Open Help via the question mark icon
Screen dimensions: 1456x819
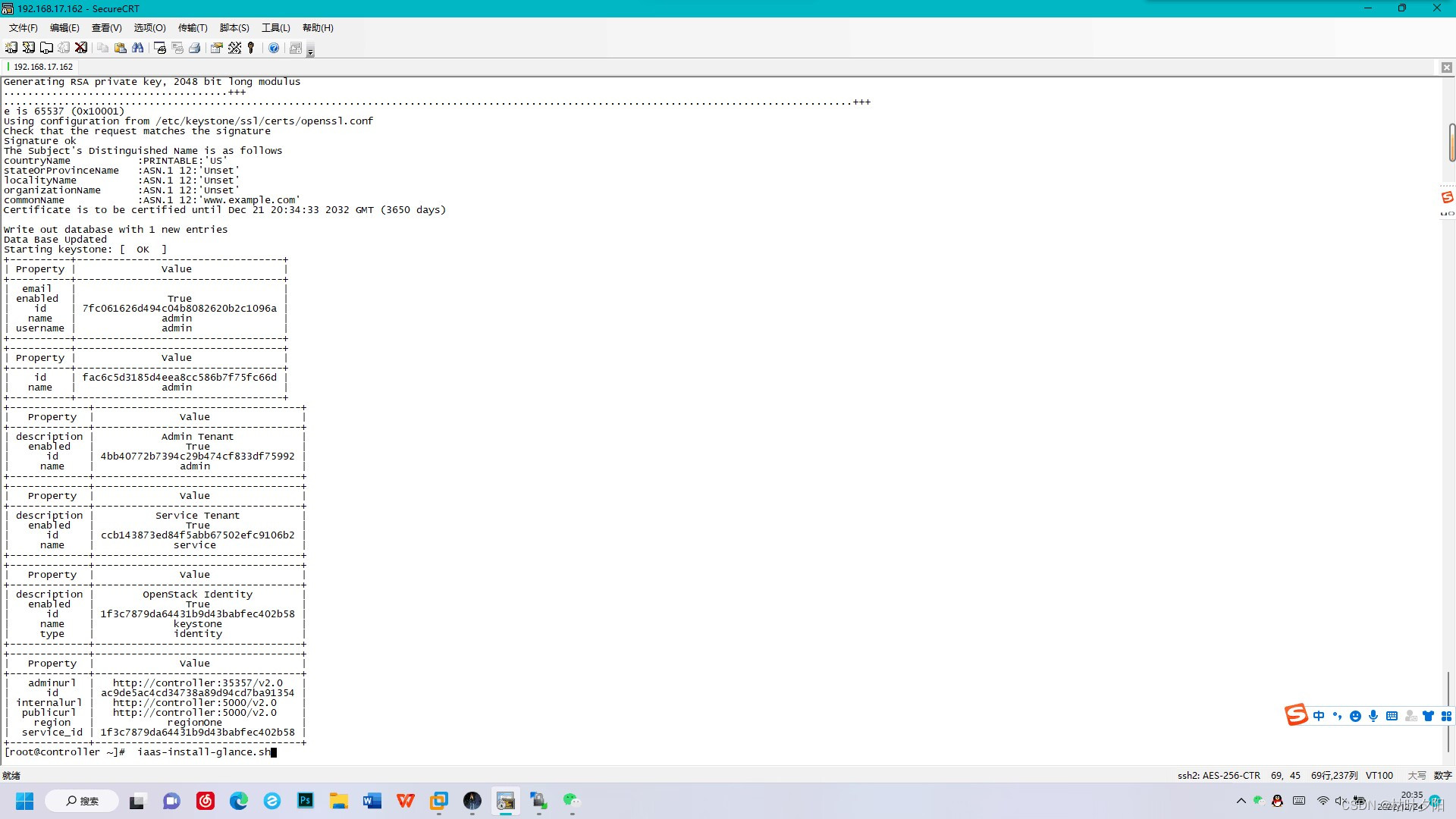point(274,47)
